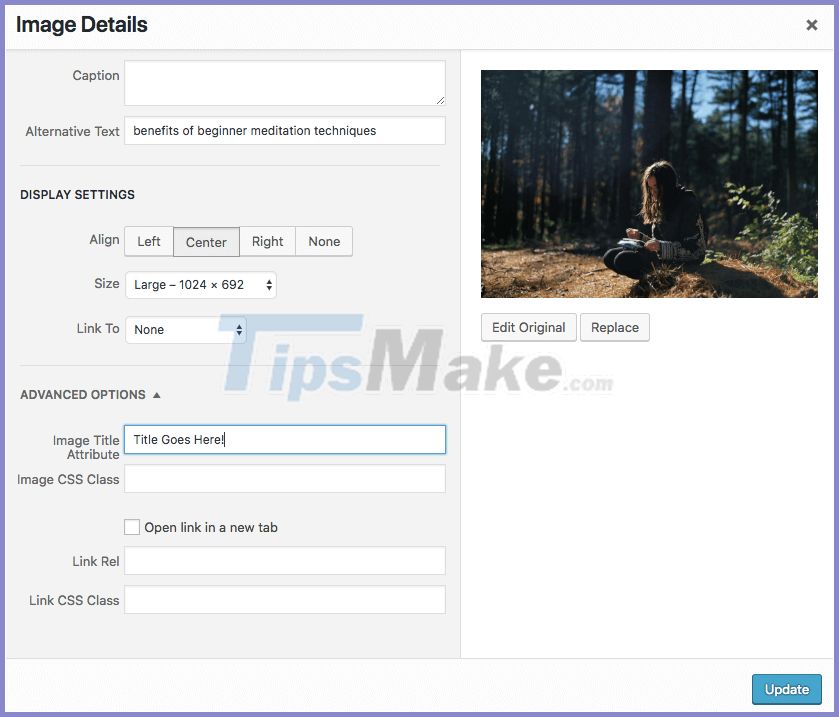The height and width of the screenshot is (717, 839).
Task: Click the Update button
Action: tap(786, 689)
